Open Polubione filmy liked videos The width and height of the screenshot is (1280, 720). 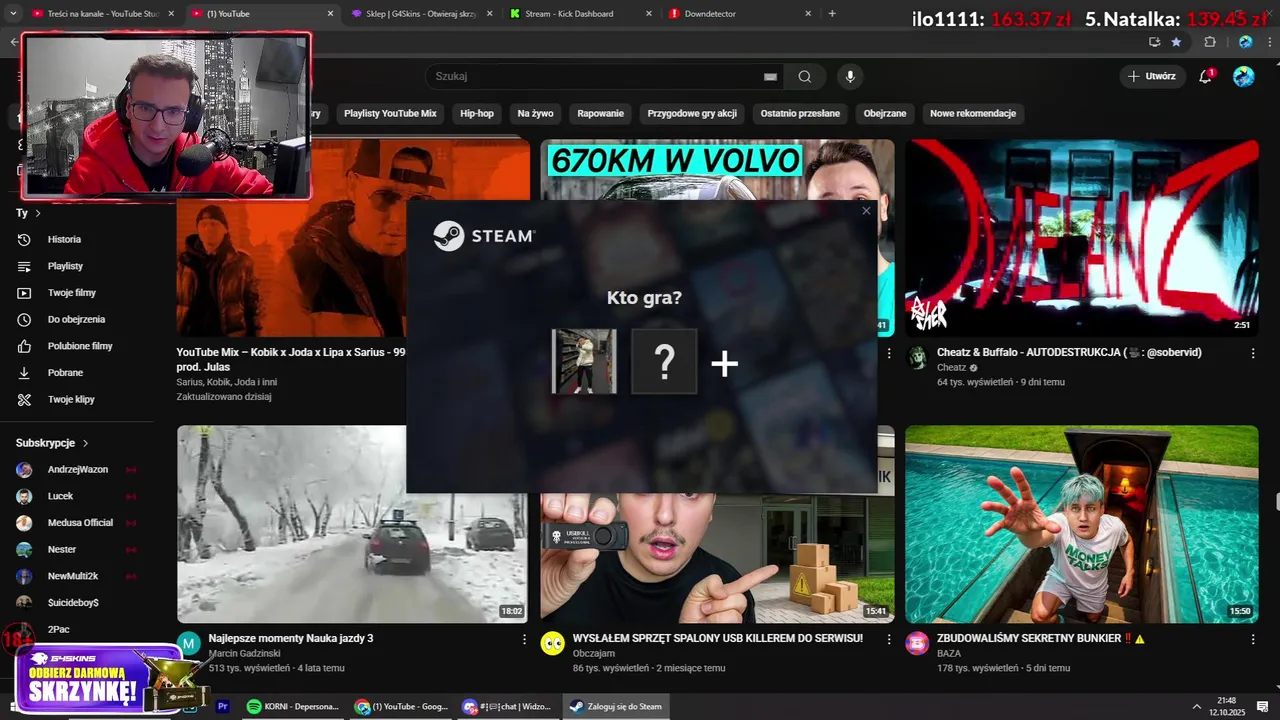tap(80, 346)
